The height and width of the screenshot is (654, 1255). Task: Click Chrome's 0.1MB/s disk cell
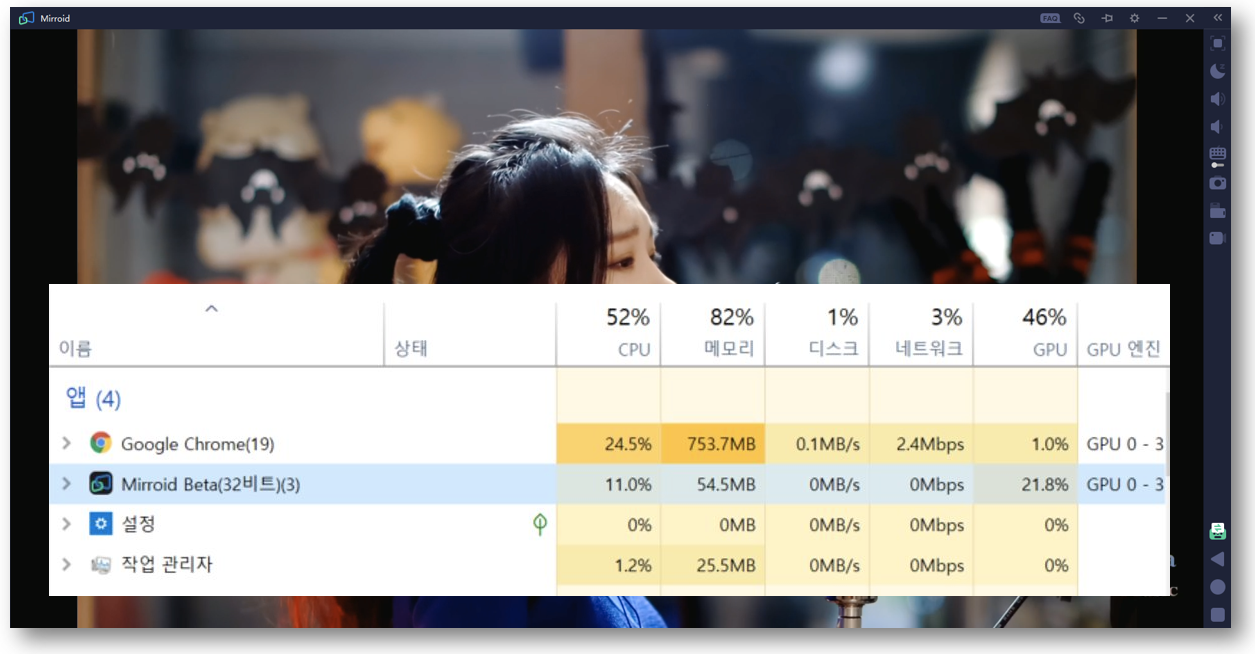click(x=817, y=444)
